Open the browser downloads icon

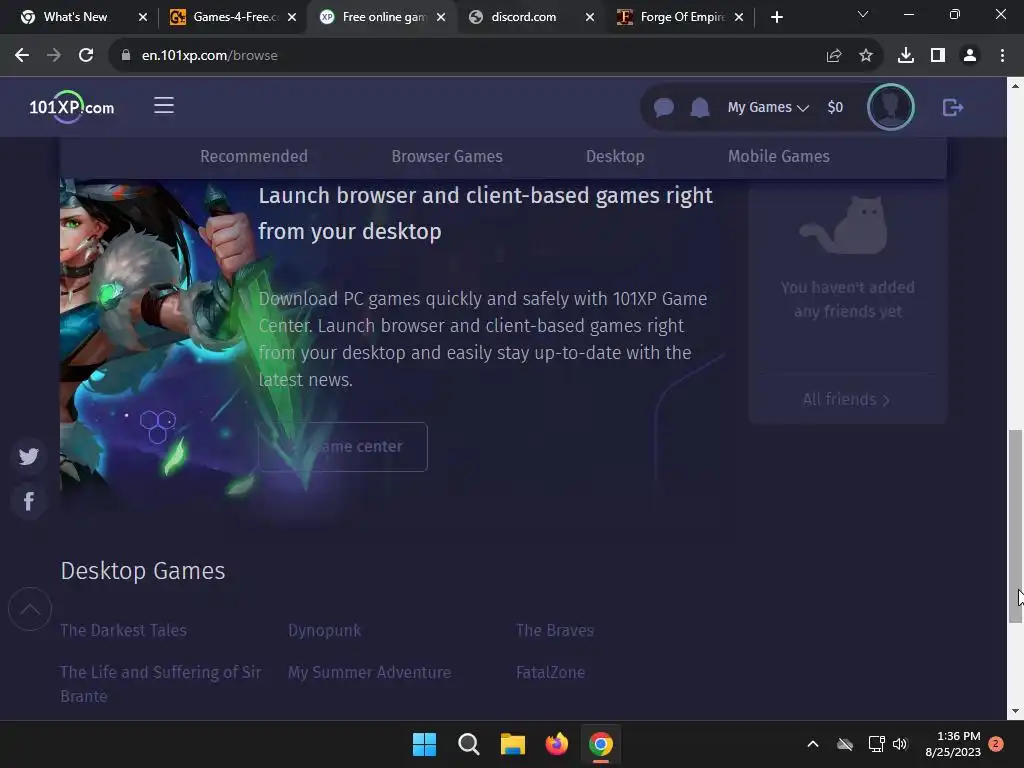click(906, 56)
